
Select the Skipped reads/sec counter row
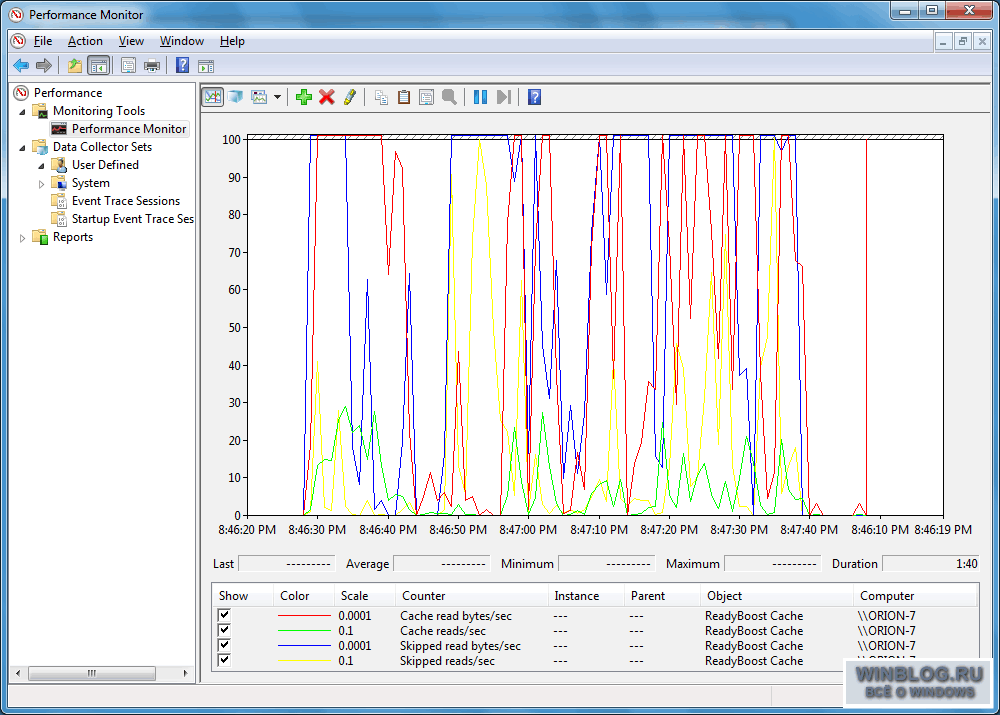[594, 661]
